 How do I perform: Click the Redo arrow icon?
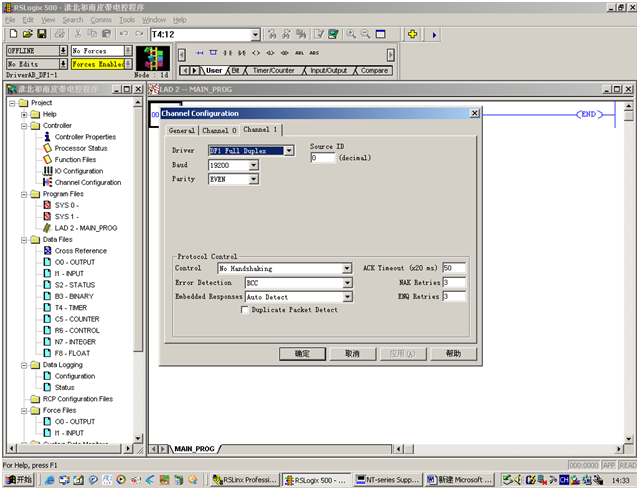pos(139,34)
